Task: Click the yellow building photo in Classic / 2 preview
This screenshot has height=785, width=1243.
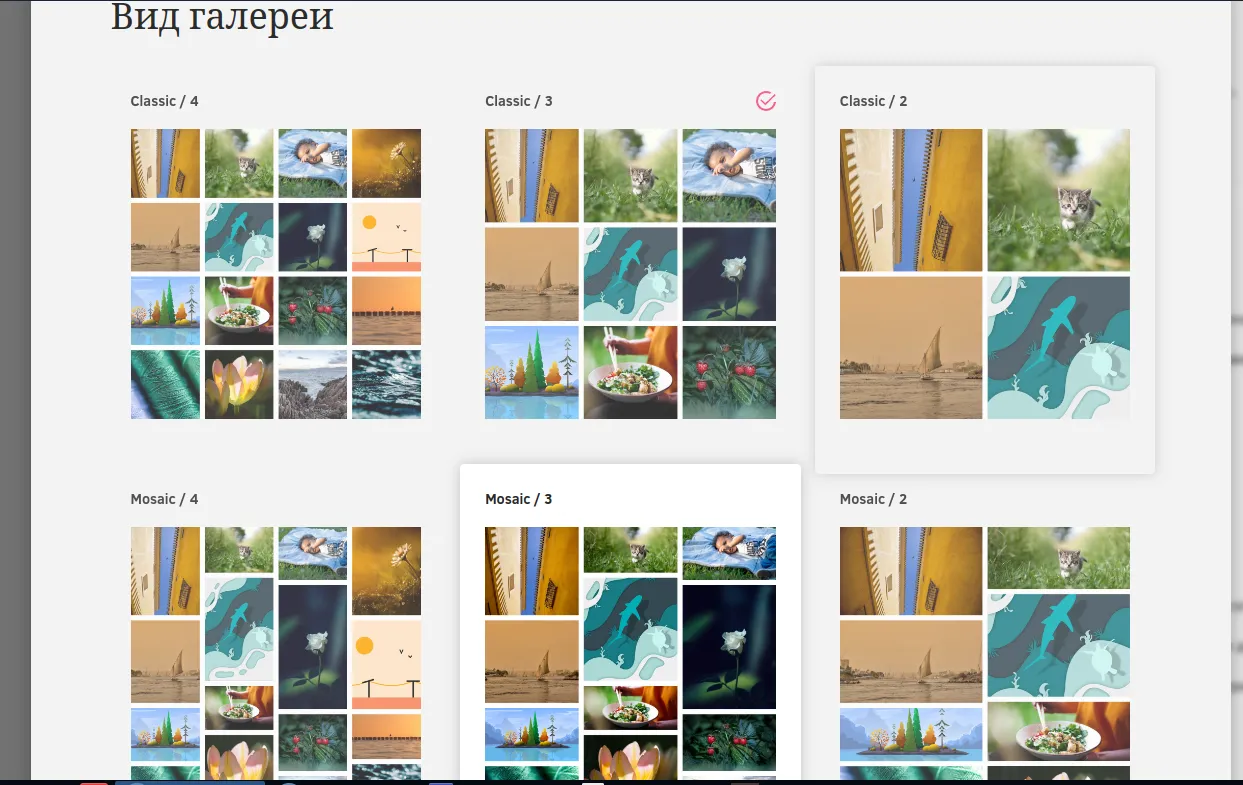Action: 911,200
